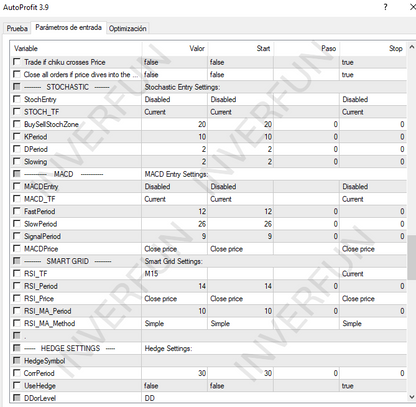The width and height of the screenshot is (416, 407).
Task: Open the Parámetros de entrada tab
Action: point(68,27)
